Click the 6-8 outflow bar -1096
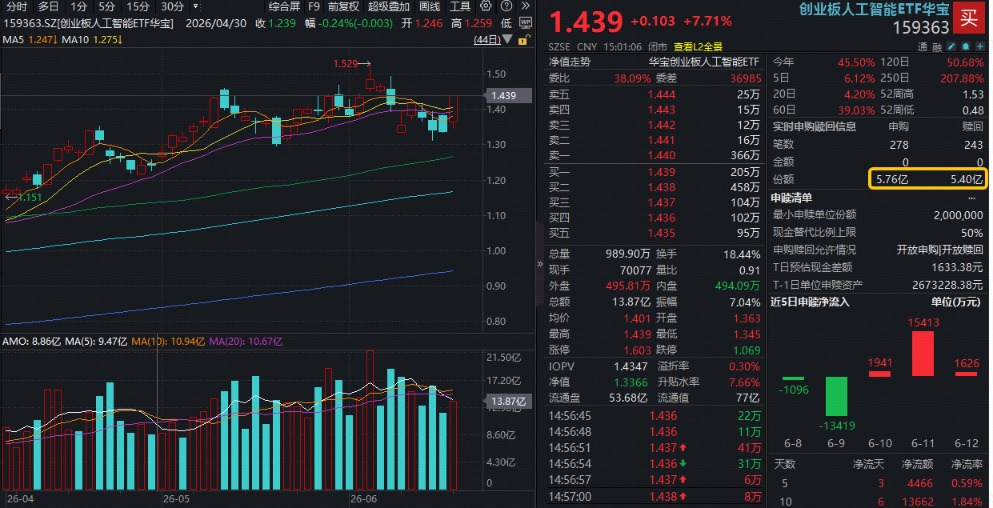993x508 pixels. pyautogui.click(x=794, y=379)
